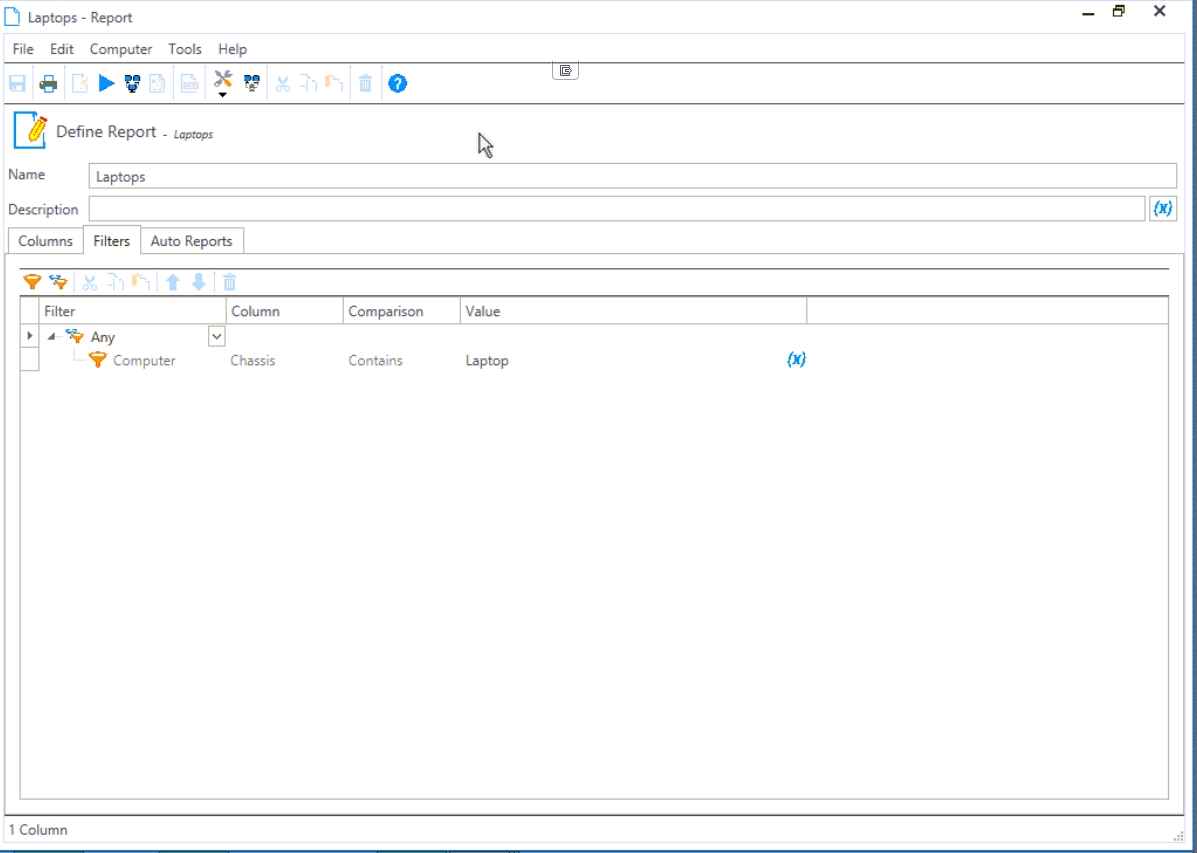This screenshot has width=1197, height=853.
Task: Open the wrench and screwdriver tools dropdown
Action: (x=223, y=84)
